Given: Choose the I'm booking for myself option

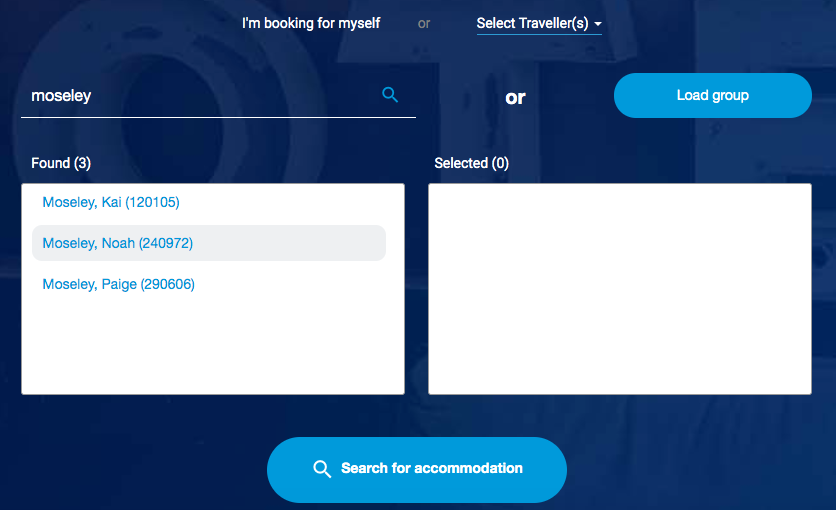Looking at the screenshot, I should pos(311,23).
